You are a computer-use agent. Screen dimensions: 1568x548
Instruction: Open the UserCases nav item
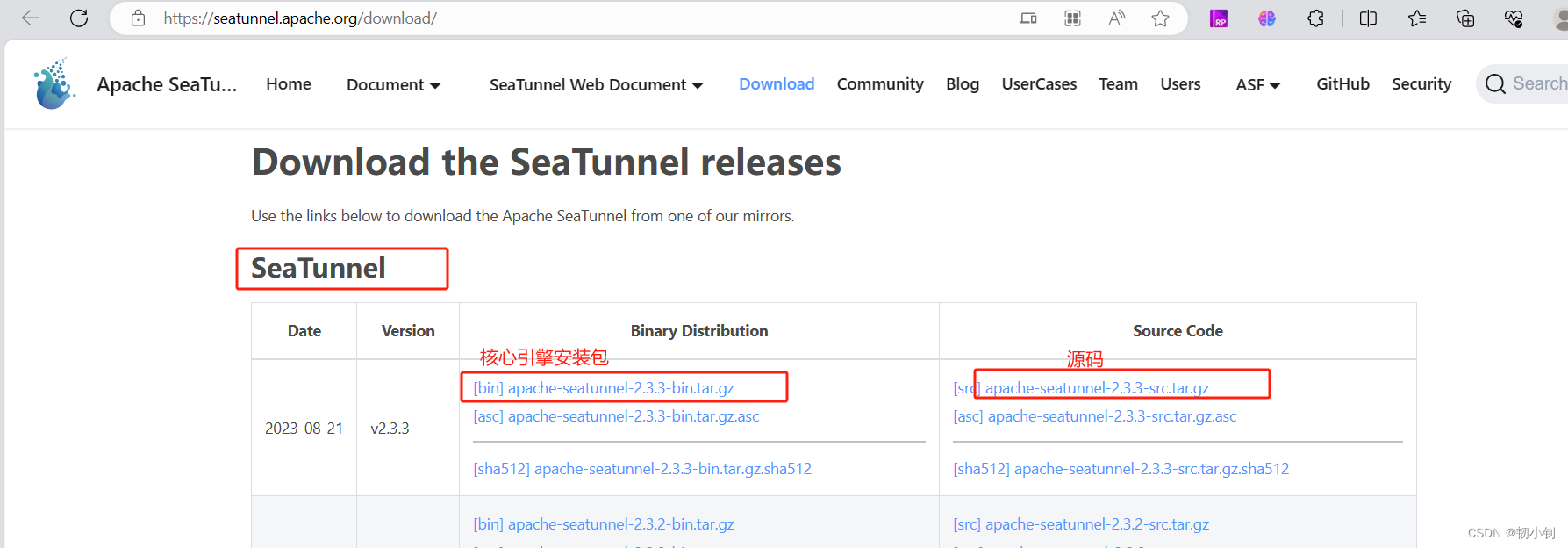(1039, 84)
